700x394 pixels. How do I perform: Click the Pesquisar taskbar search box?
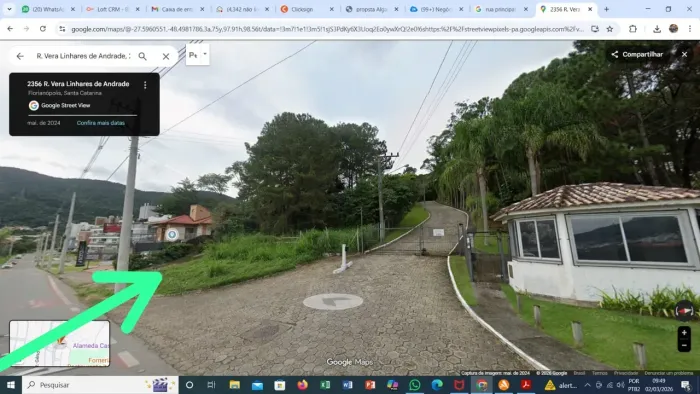click(x=100, y=385)
